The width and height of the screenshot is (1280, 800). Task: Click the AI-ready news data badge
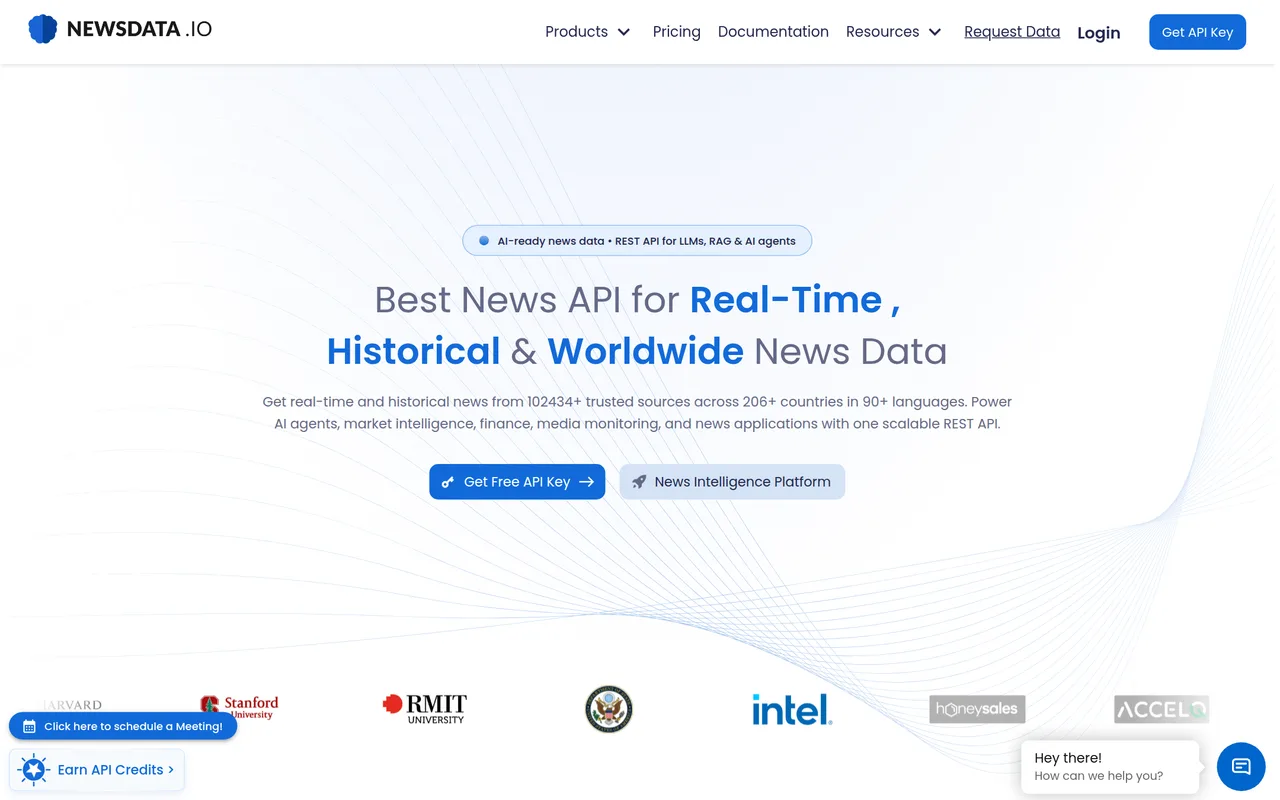pos(637,241)
